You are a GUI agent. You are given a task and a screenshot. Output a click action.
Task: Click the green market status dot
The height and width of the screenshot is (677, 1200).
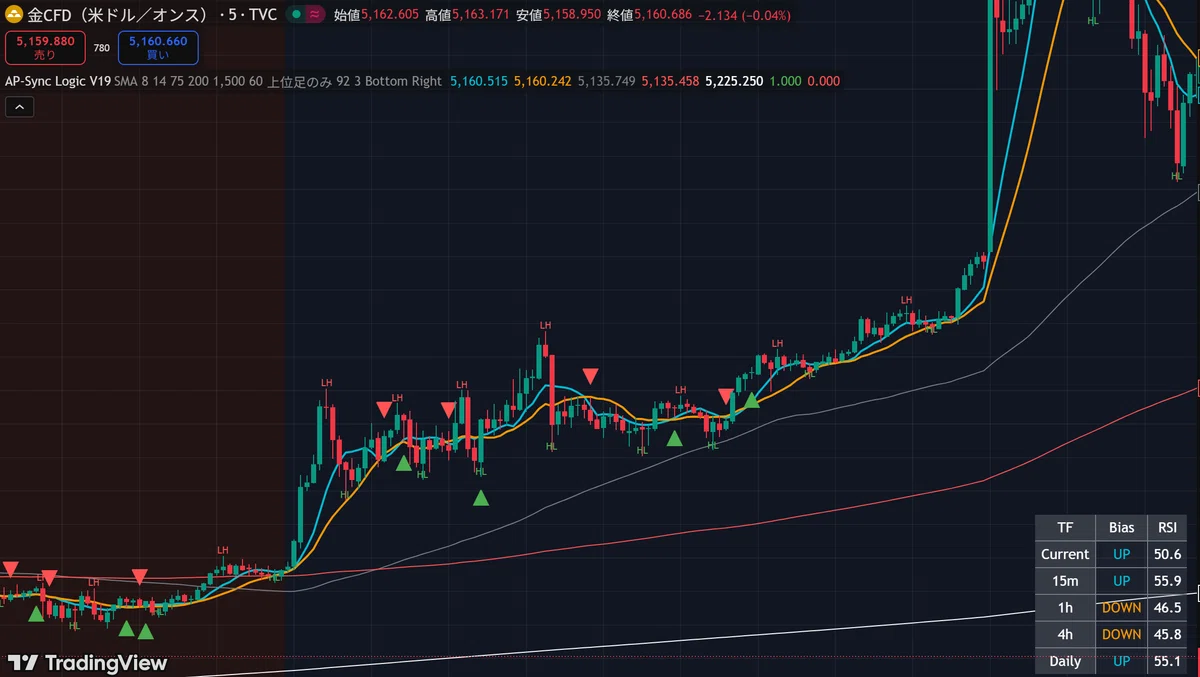298,15
